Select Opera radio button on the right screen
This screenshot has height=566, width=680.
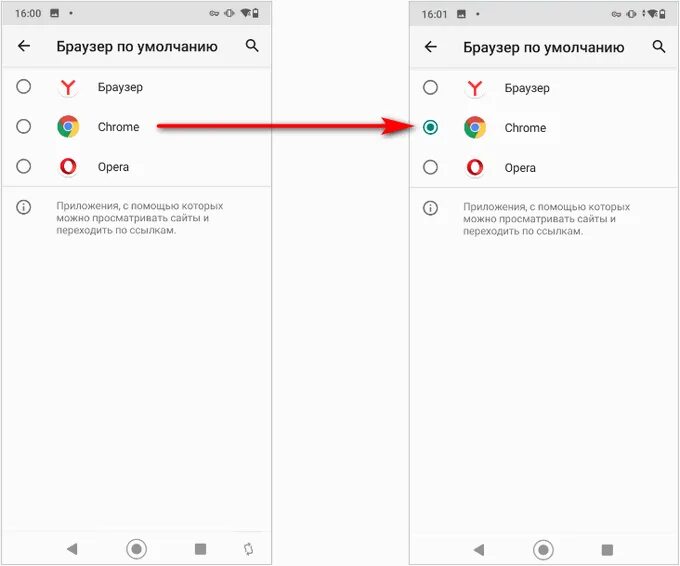[430, 167]
